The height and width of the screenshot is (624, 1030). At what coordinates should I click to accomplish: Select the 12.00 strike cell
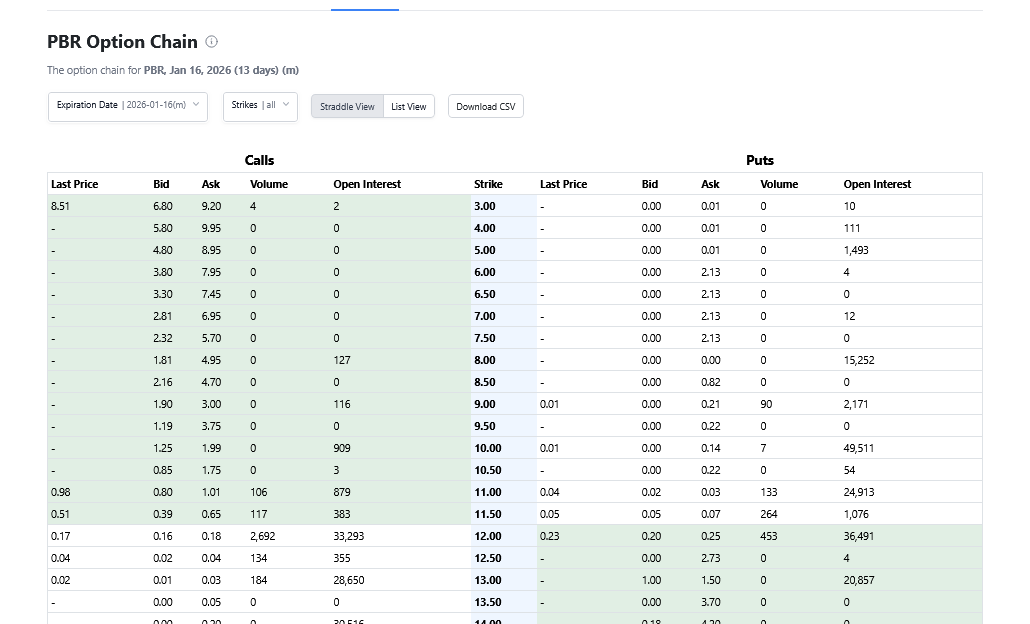pos(488,536)
